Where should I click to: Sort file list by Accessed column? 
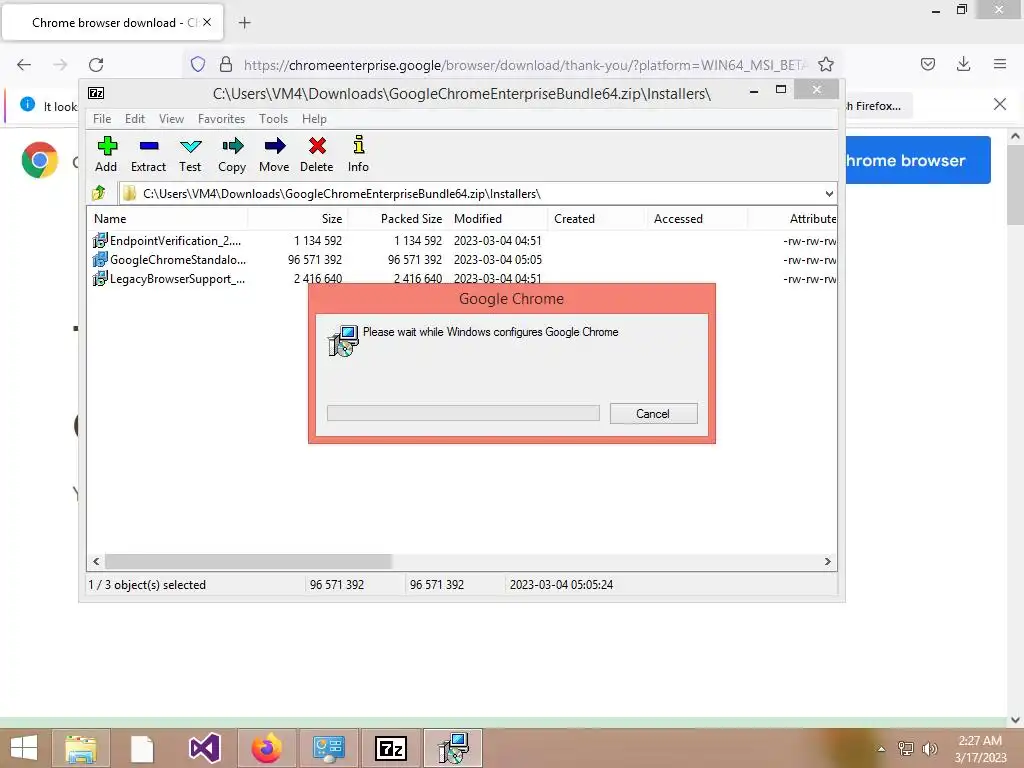697,219
